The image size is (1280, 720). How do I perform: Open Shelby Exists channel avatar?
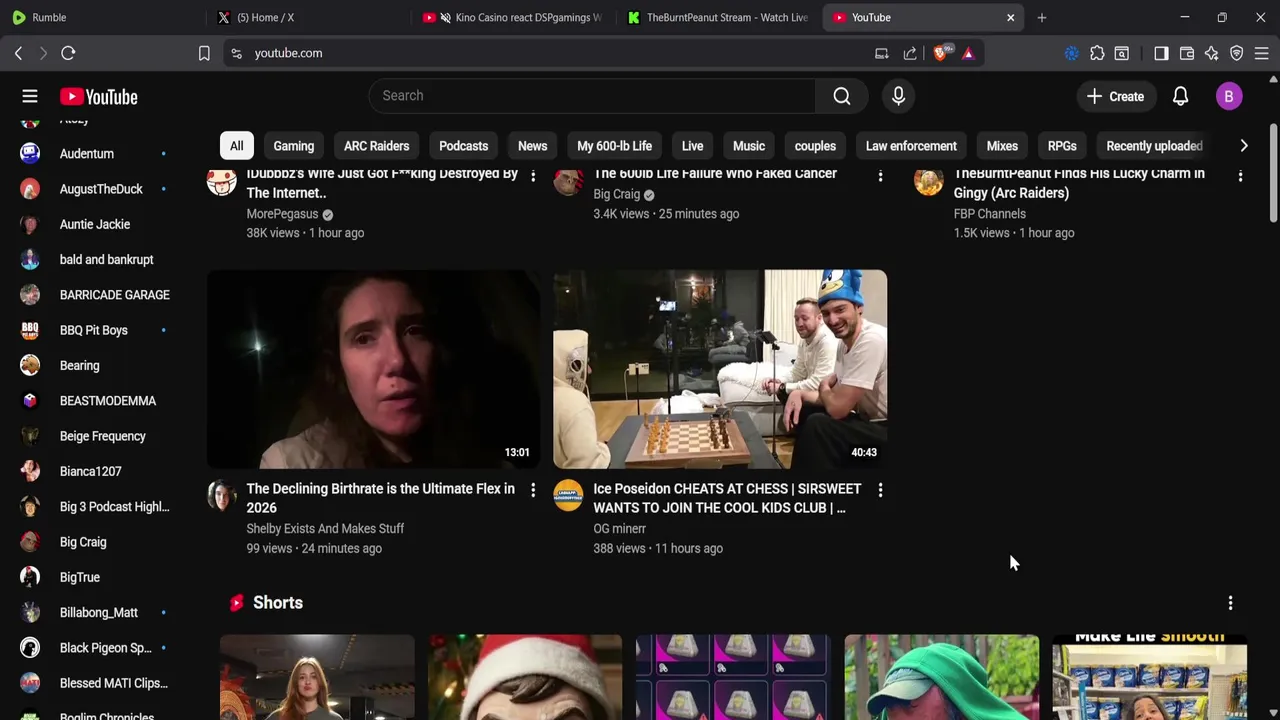pyautogui.click(x=222, y=495)
